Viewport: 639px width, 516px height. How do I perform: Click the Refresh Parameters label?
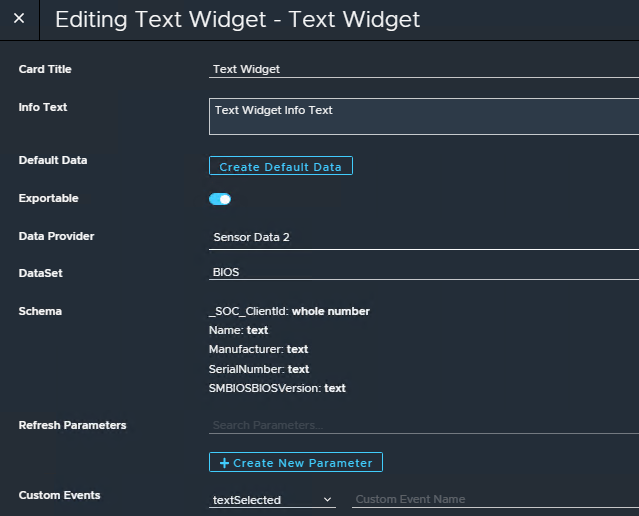pyautogui.click(x=73, y=426)
